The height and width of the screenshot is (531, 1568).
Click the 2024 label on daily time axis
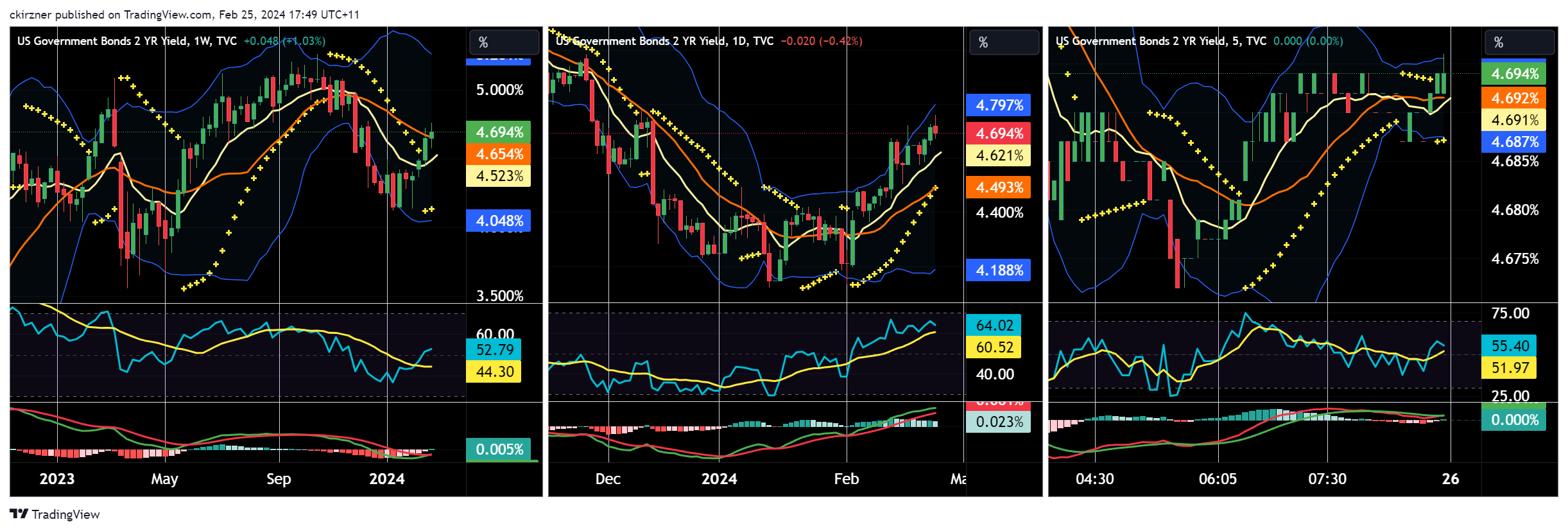coord(719,479)
